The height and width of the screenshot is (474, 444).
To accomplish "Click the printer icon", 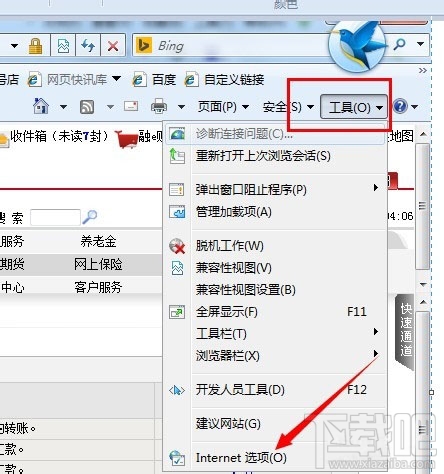I will (159, 106).
